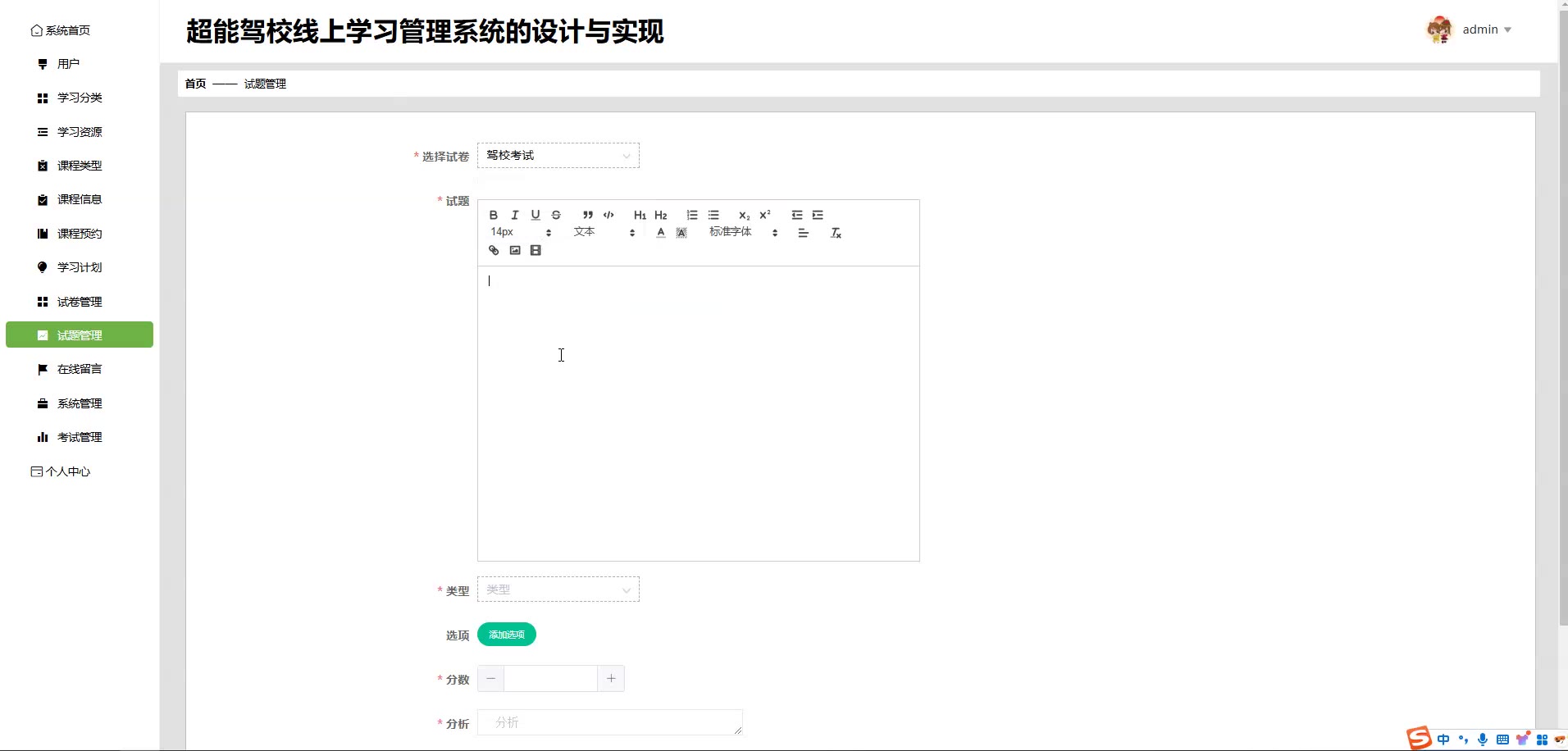Open the IME soft keyboard
Viewport: 1568px width, 751px height.
coord(1502,740)
